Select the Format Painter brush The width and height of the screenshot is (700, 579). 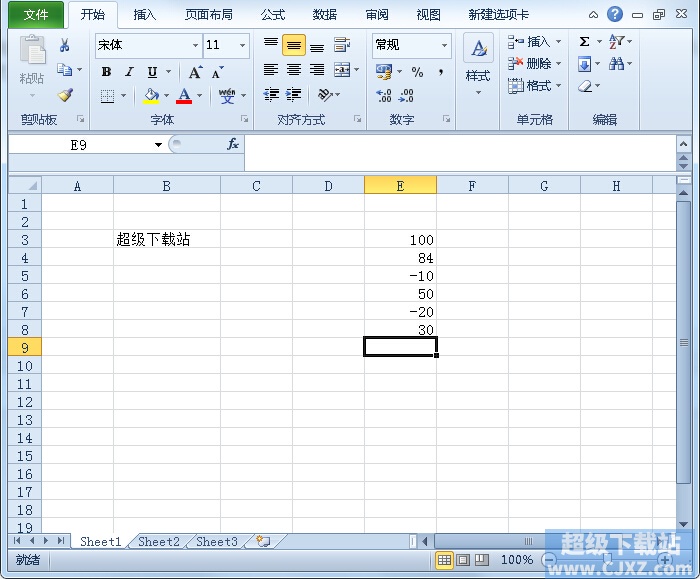(x=66, y=95)
